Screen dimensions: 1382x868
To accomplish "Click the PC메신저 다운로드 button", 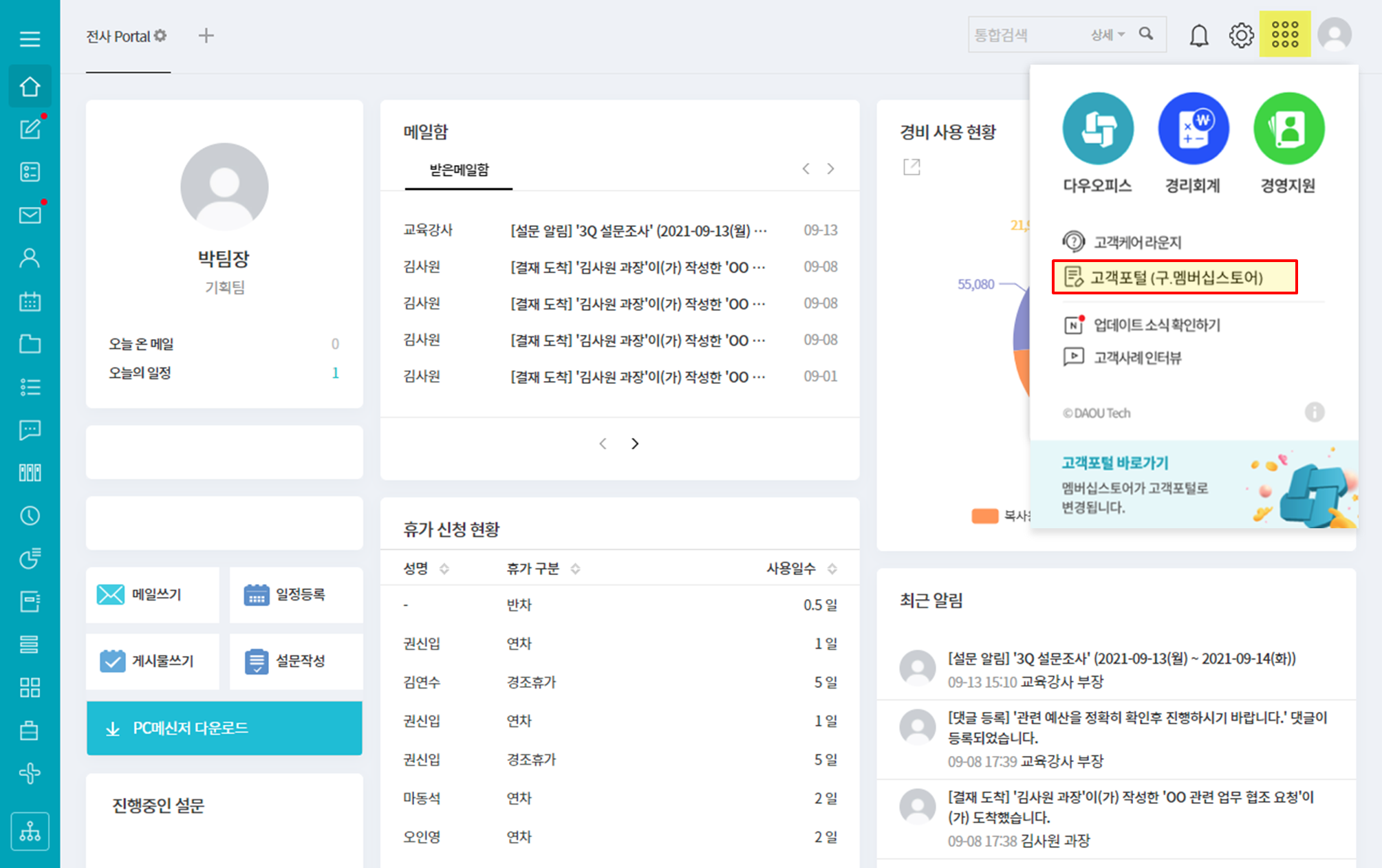I will coord(224,728).
